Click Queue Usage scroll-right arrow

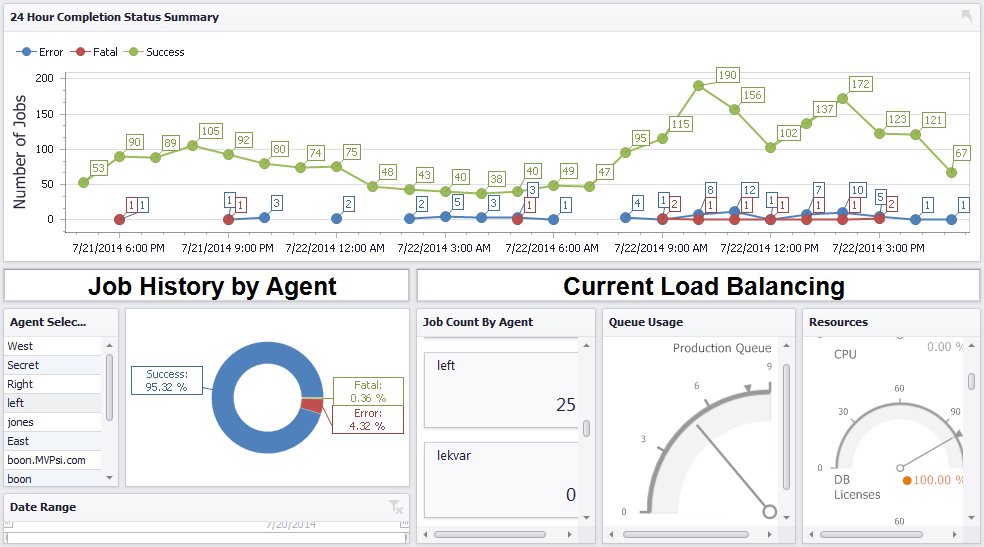pyautogui.click(x=769, y=534)
